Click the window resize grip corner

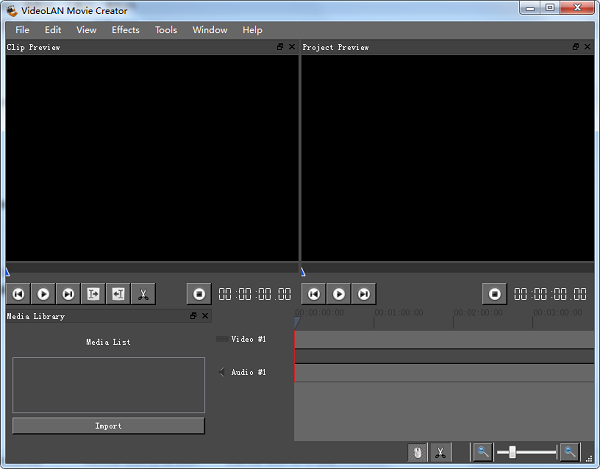(x=589, y=458)
